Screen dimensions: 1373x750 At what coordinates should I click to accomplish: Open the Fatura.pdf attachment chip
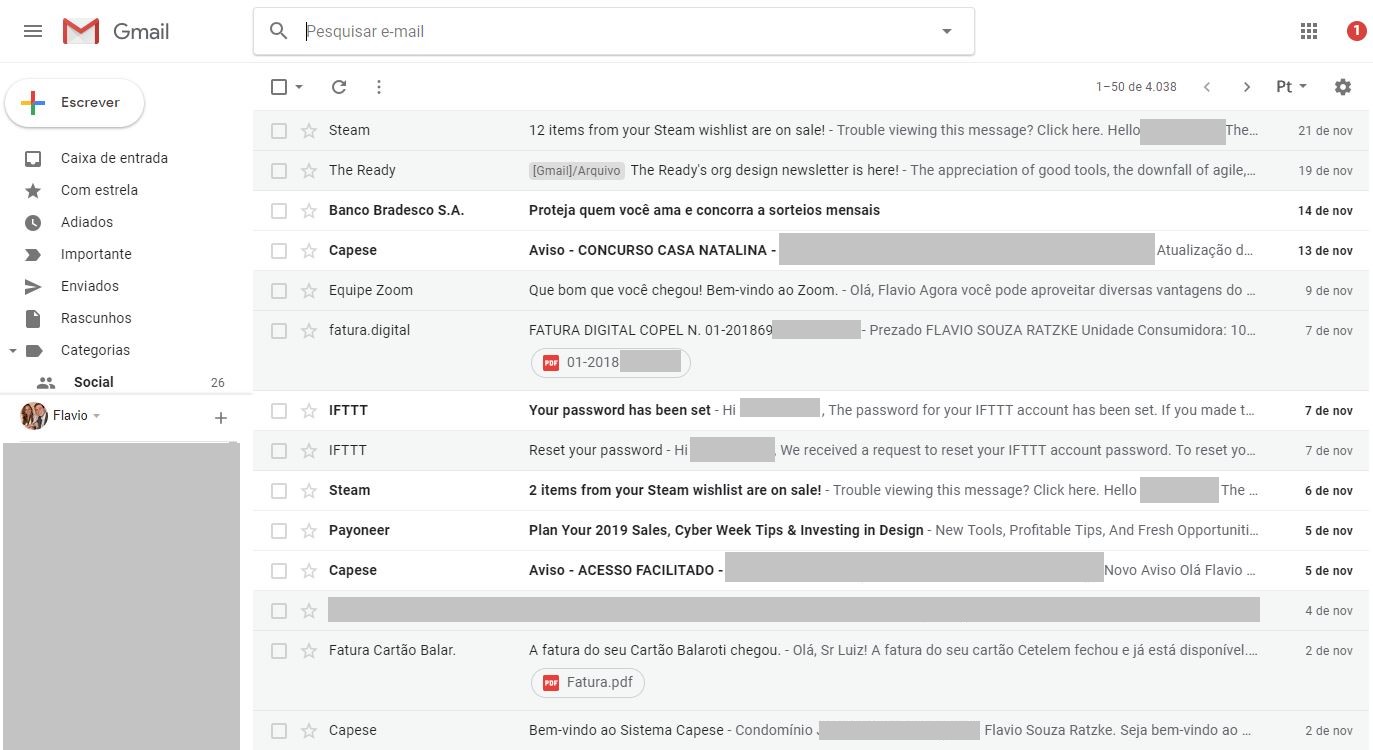[587, 682]
